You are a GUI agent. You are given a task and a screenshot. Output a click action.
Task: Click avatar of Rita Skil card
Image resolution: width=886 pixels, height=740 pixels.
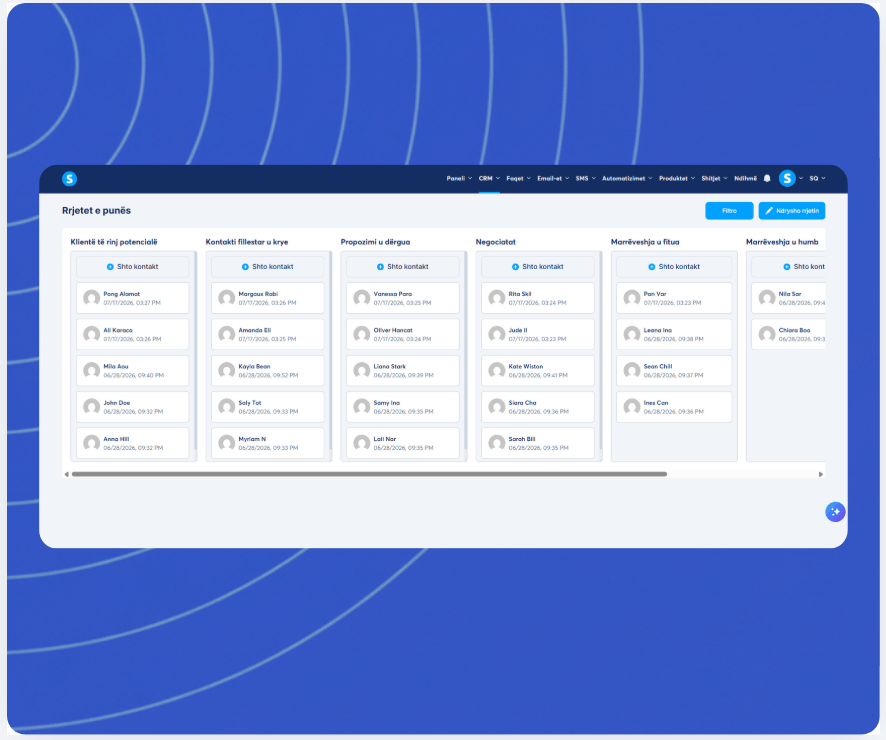coord(497,298)
